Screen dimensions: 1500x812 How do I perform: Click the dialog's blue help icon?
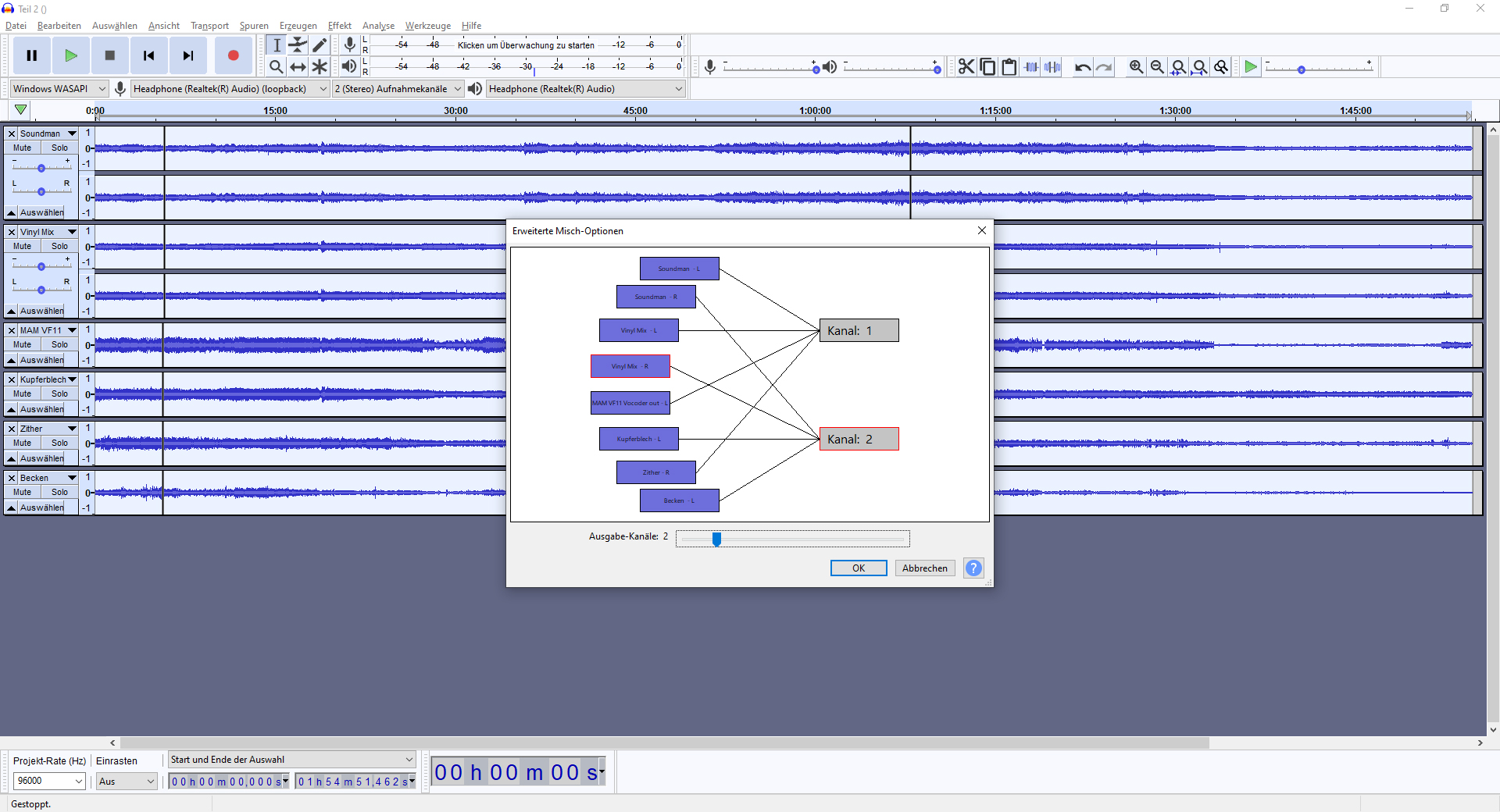point(973,568)
